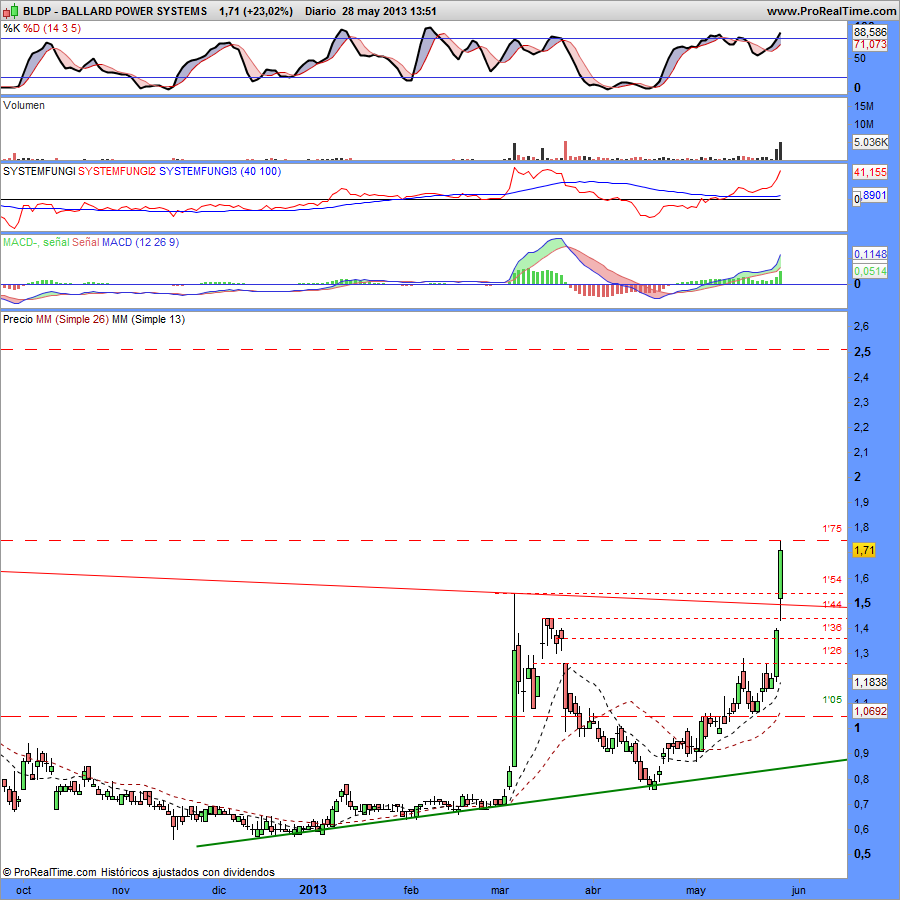Click the 1,0692 moving average value tag
900x900 pixels.
coord(870,711)
